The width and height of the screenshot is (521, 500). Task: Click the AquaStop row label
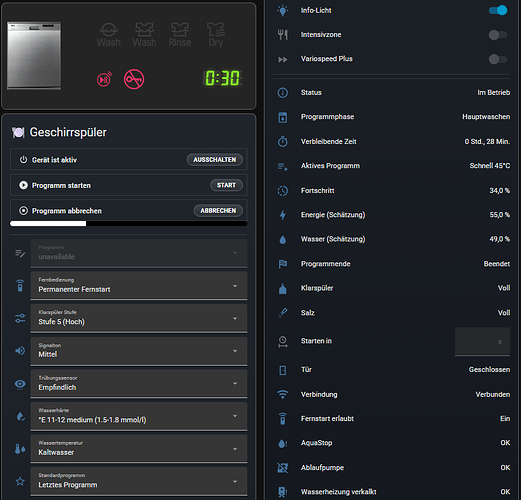316,443
